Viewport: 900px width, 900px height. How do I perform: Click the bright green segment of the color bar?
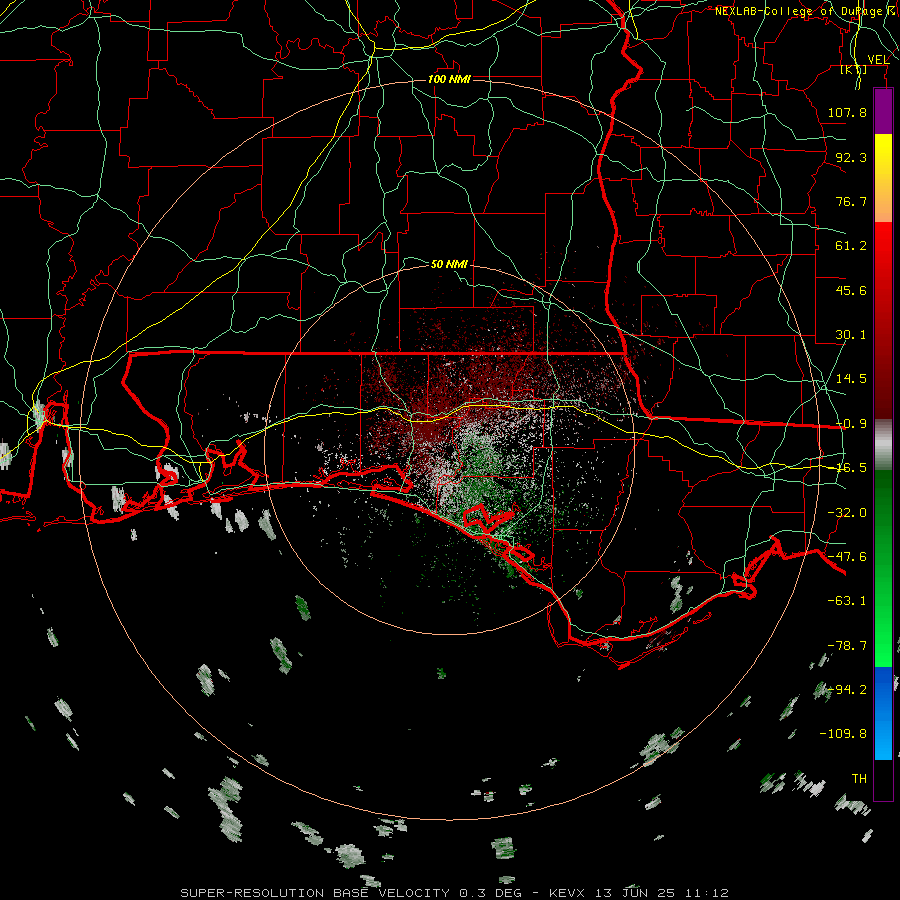[883, 568]
